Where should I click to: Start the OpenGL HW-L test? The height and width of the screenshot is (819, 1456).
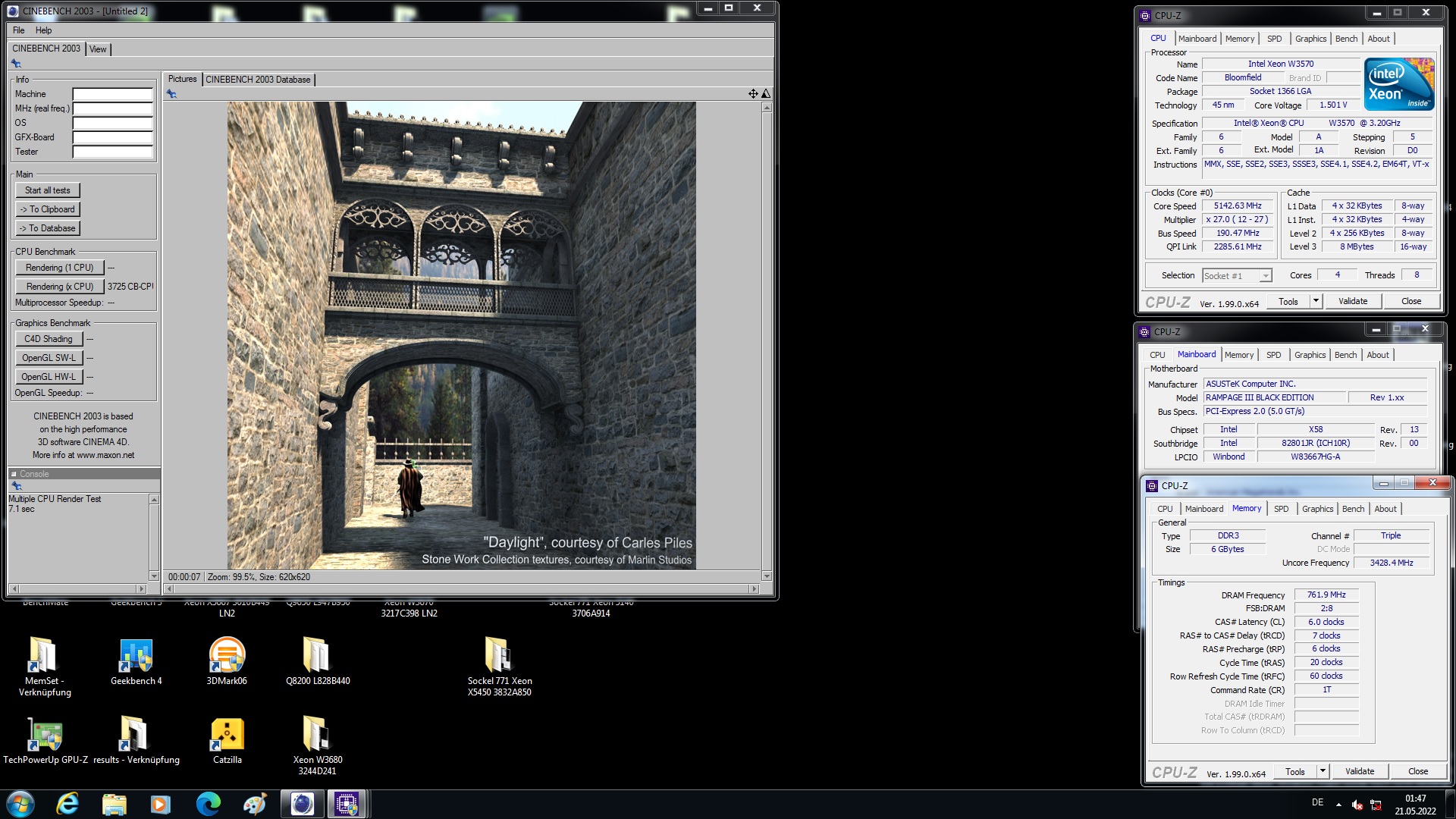(49, 377)
